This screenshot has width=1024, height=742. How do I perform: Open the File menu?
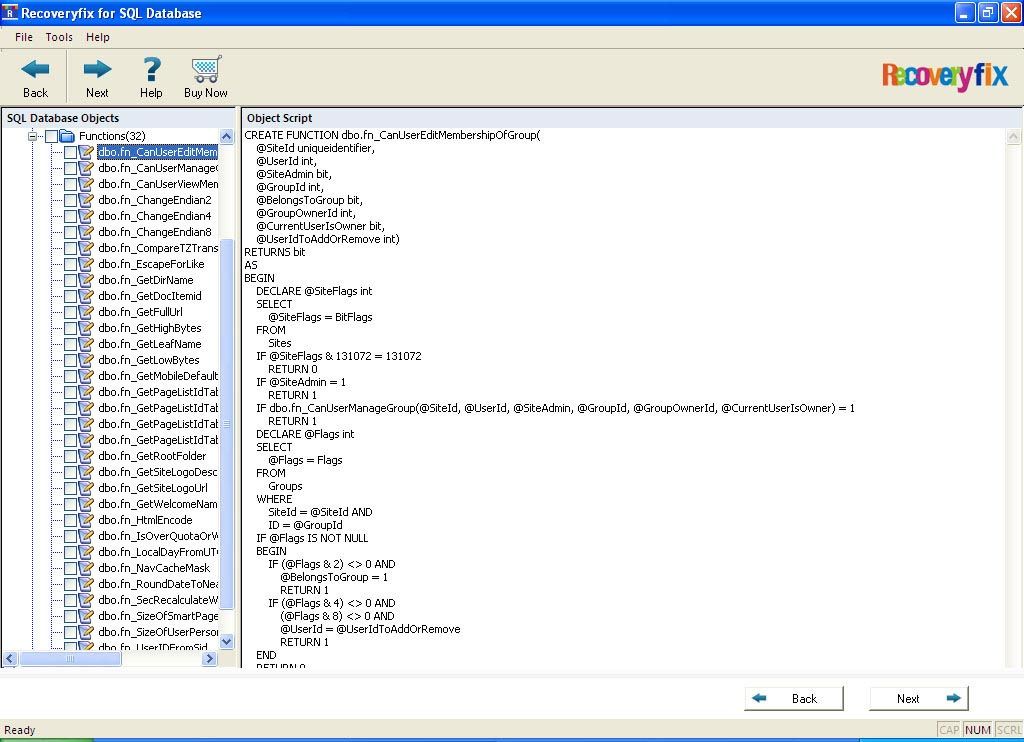pos(24,37)
